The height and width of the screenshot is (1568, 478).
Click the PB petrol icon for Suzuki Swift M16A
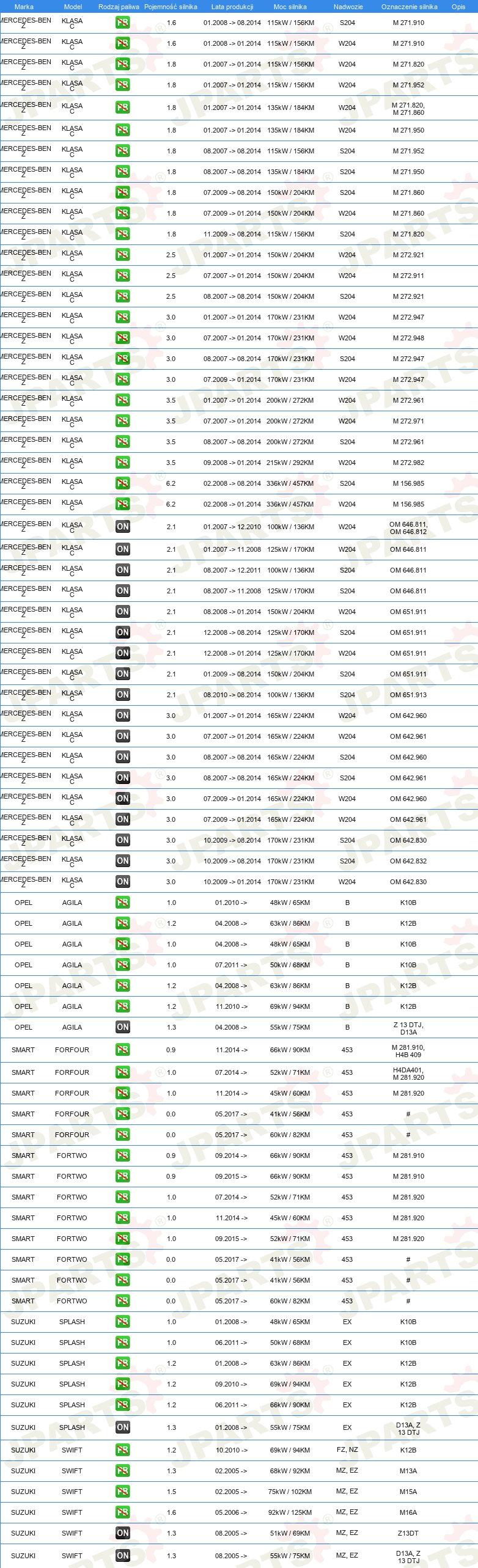pos(123,1512)
